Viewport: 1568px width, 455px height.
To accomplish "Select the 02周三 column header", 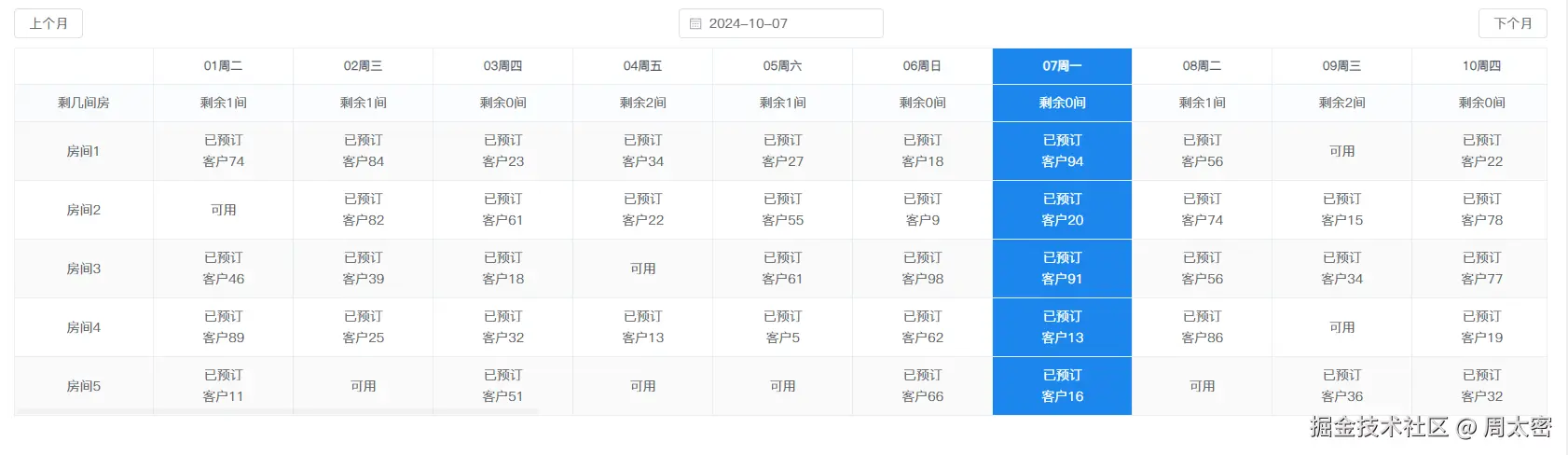I will [364, 66].
